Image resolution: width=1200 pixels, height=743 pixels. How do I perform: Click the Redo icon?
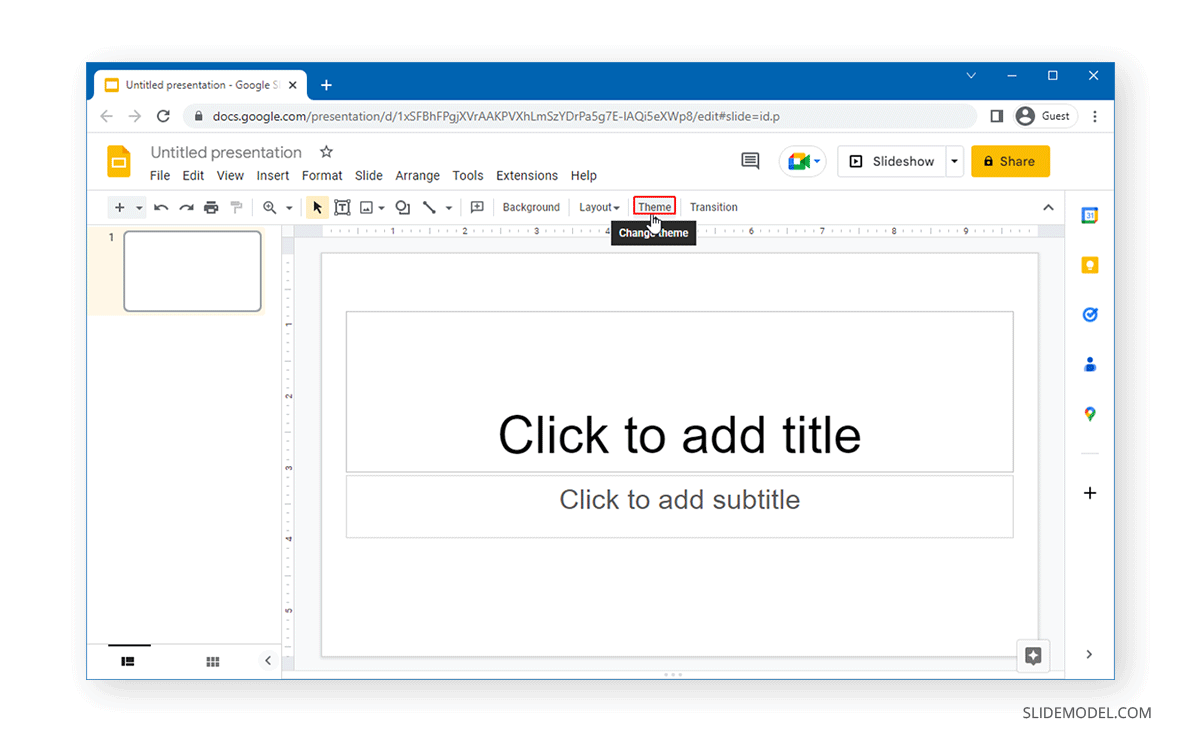coord(187,207)
